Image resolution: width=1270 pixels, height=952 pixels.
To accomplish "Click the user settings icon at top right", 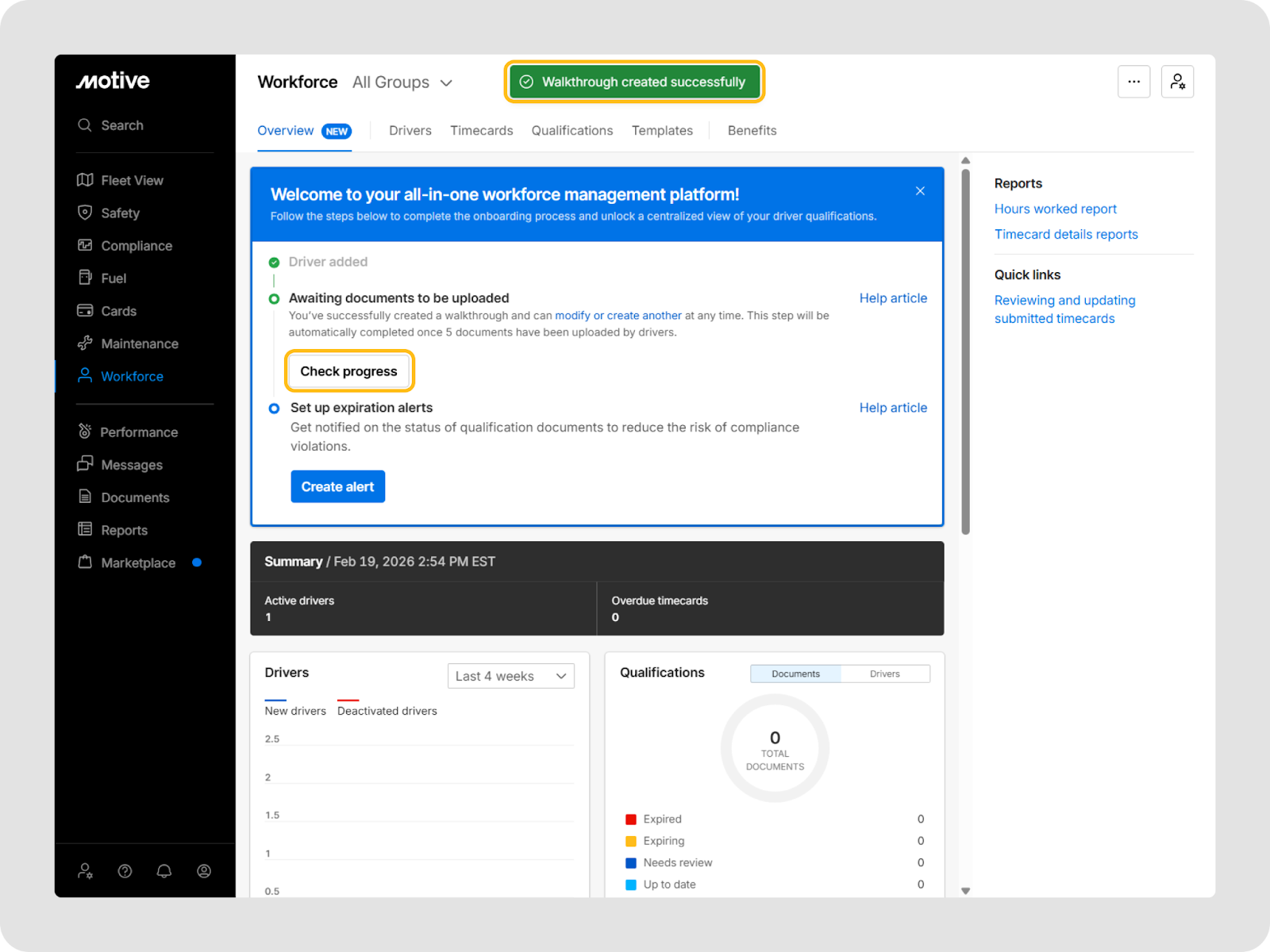I will [1177, 82].
